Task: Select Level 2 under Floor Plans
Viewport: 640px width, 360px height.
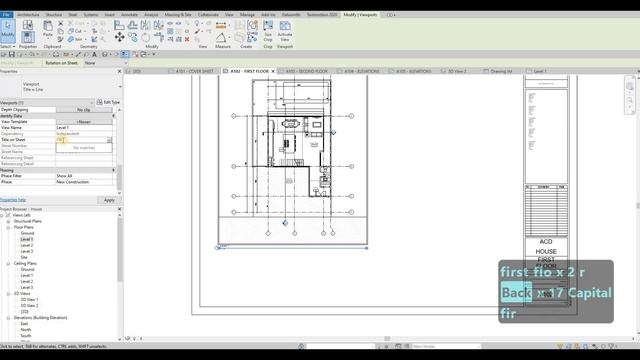Action: 27,245
